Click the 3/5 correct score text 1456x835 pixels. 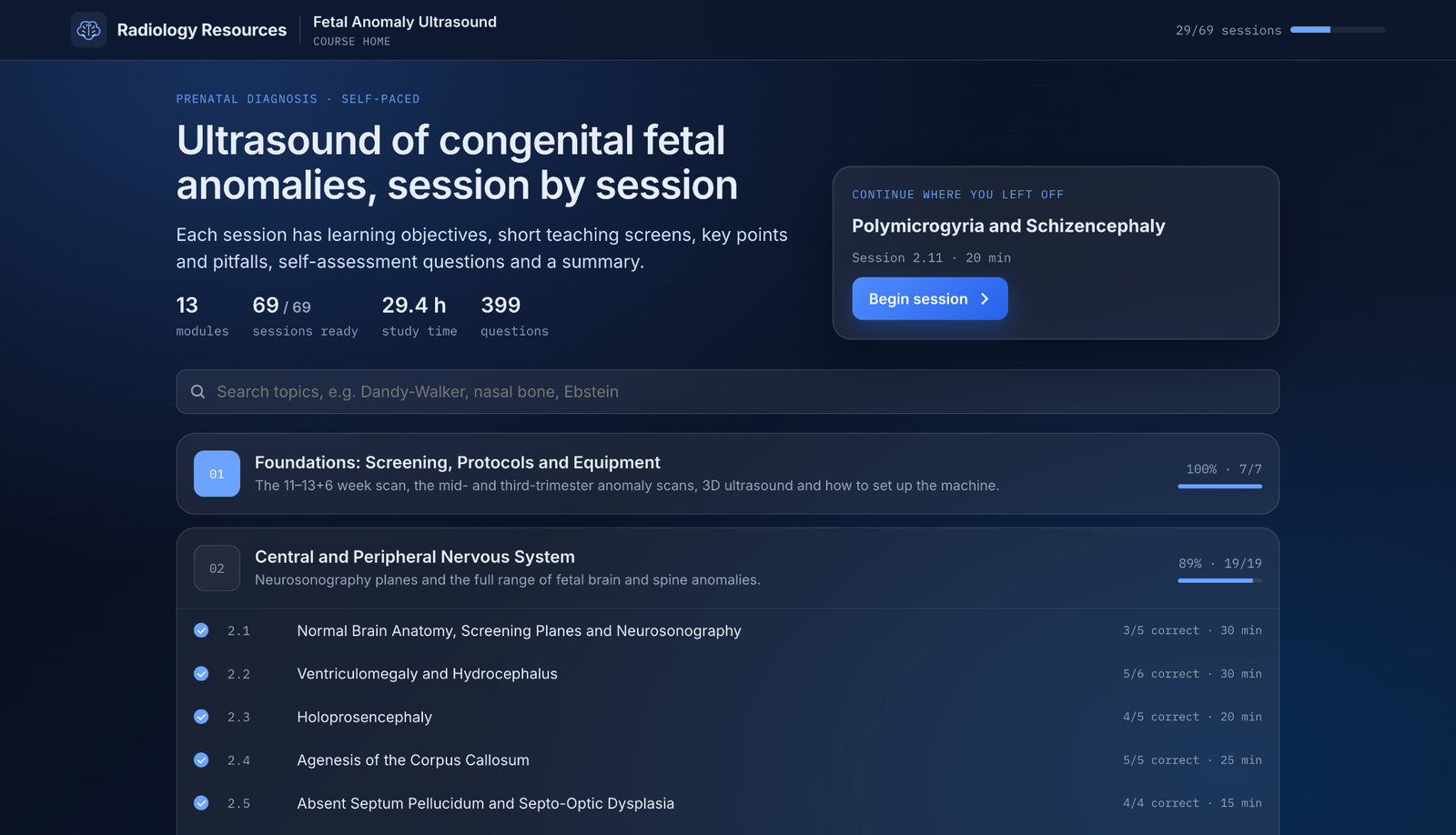pyautogui.click(x=1160, y=630)
